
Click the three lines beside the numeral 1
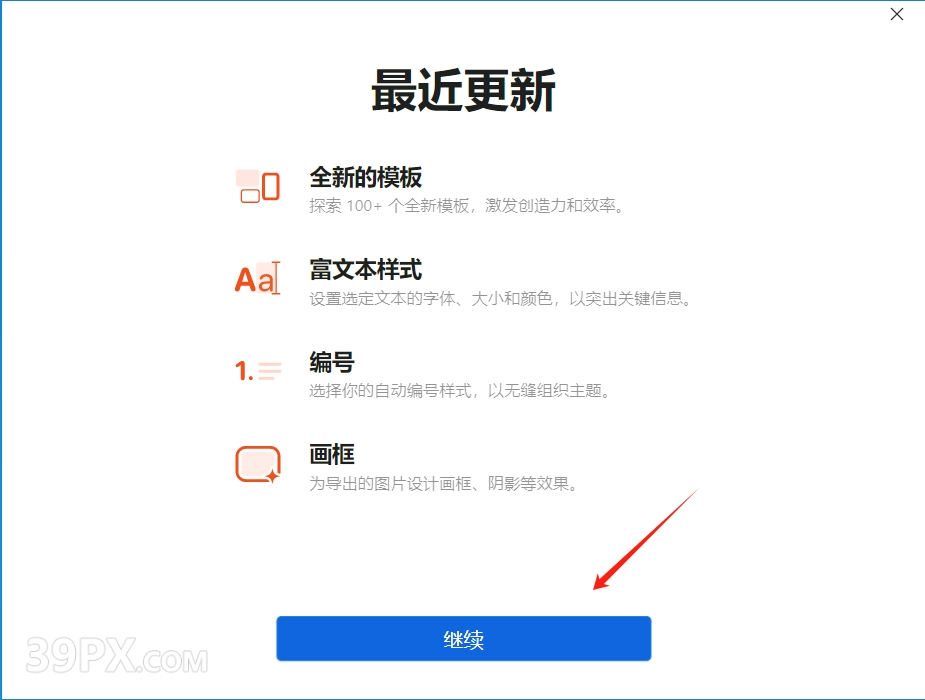click(x=270, y=371)
